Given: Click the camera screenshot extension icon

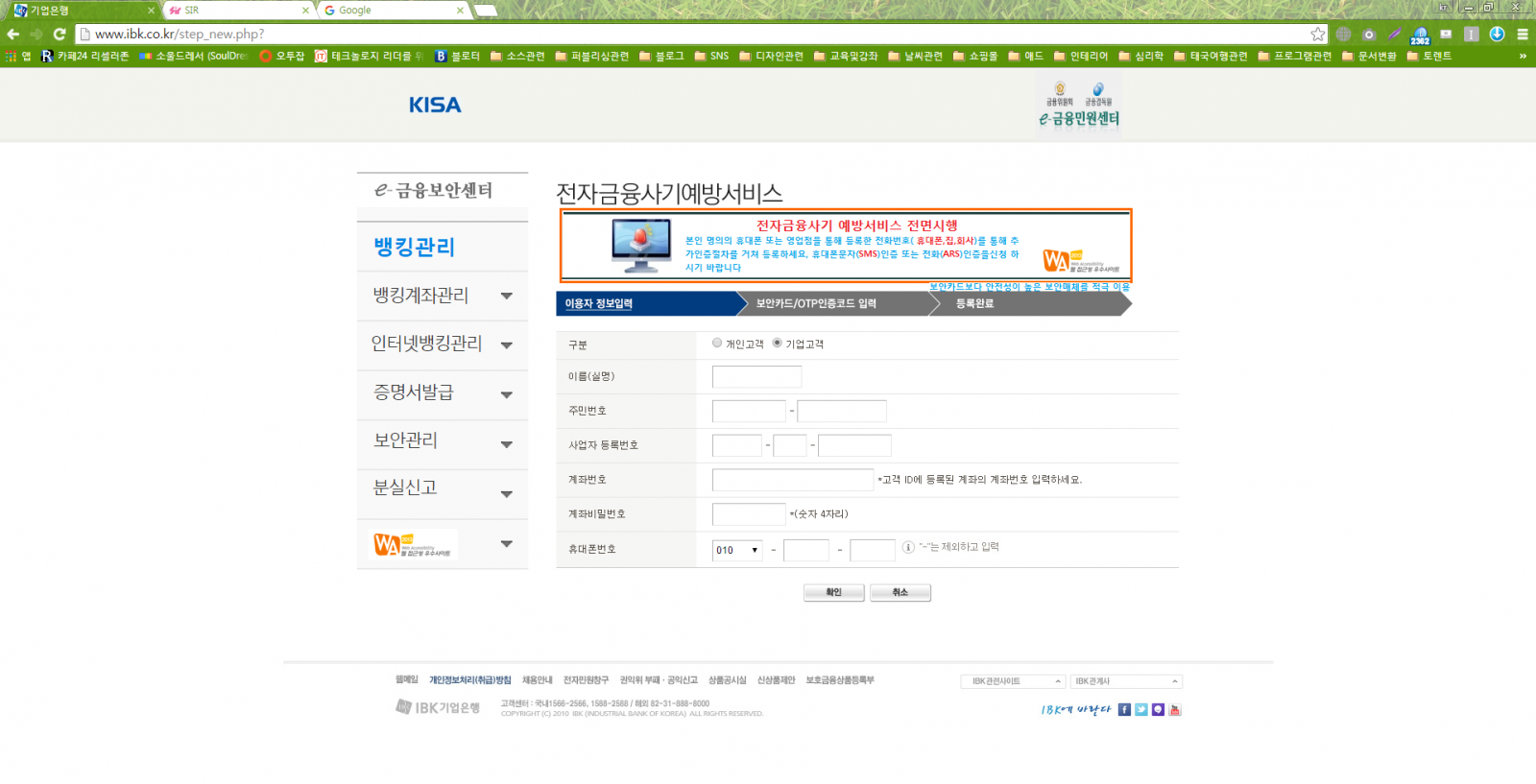Looking at the screenshot, I should point(1369,35).
